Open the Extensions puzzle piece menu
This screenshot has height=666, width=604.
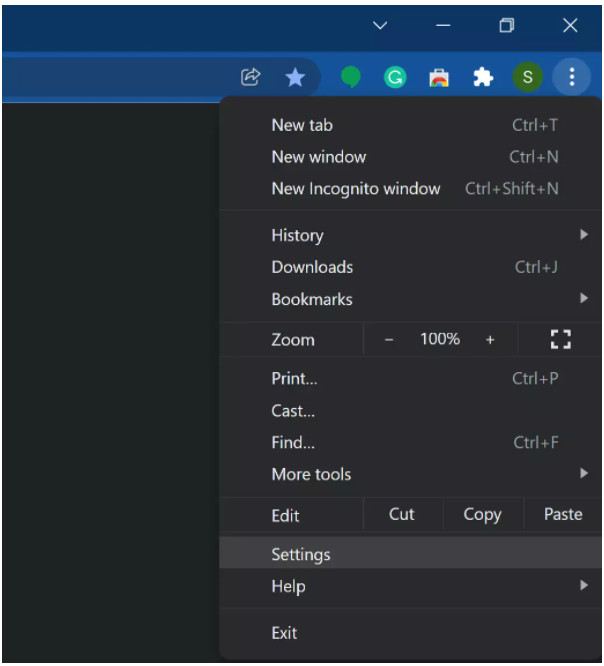(x=483, y=77)
